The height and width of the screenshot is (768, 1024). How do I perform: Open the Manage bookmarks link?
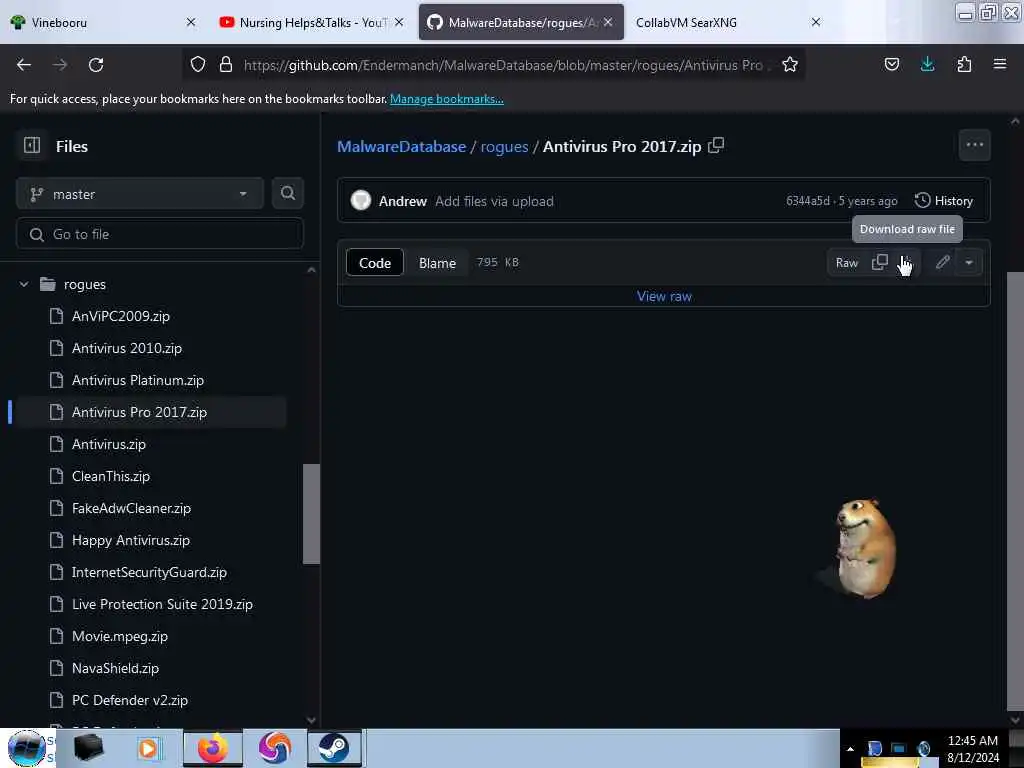click(x=447, y=99)
